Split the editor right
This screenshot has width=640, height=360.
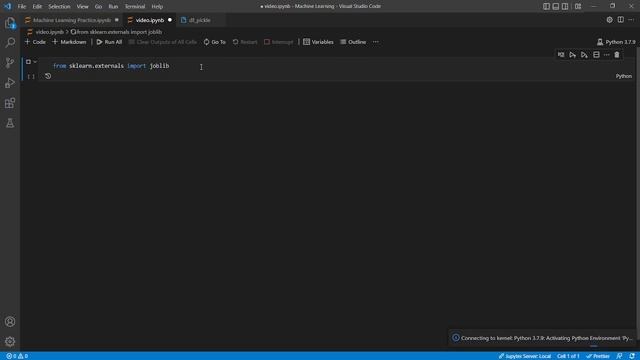620,20
